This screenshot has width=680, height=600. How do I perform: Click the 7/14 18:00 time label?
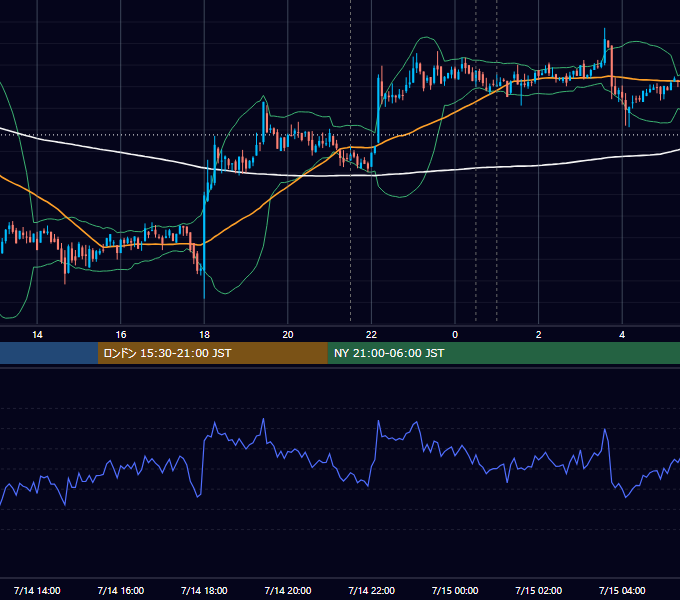click(x=204, y=590)
